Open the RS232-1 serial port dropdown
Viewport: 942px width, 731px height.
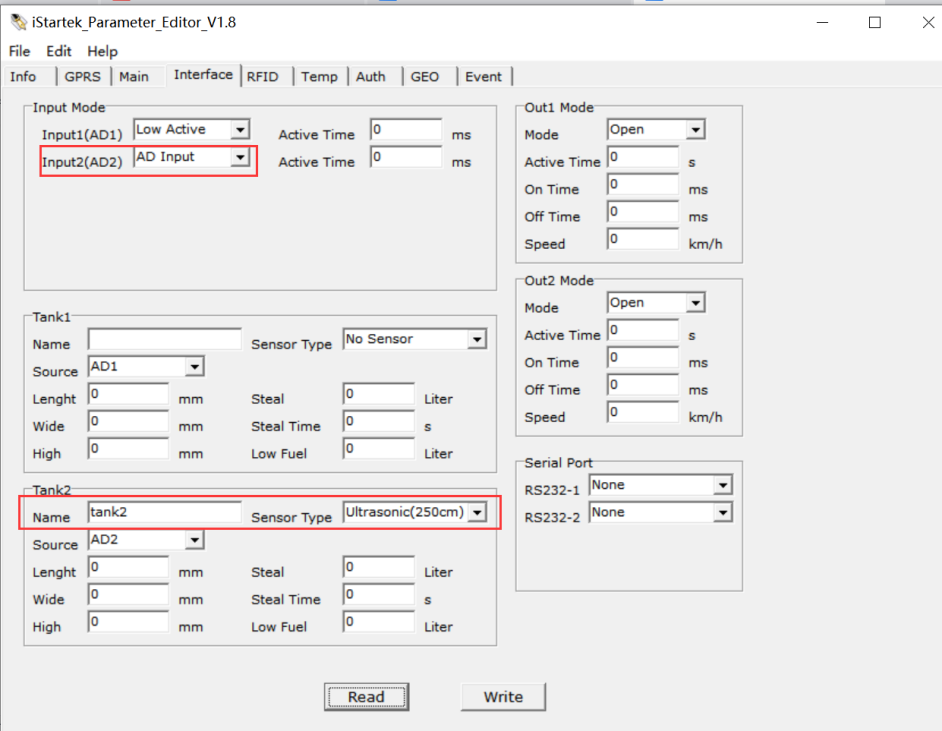[722, 486]
